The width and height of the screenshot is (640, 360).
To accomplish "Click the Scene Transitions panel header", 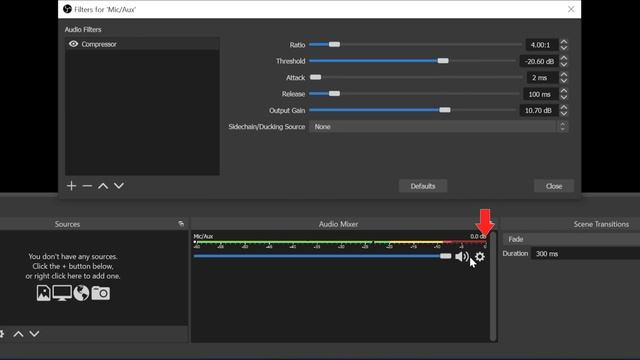I will point(601,224).
